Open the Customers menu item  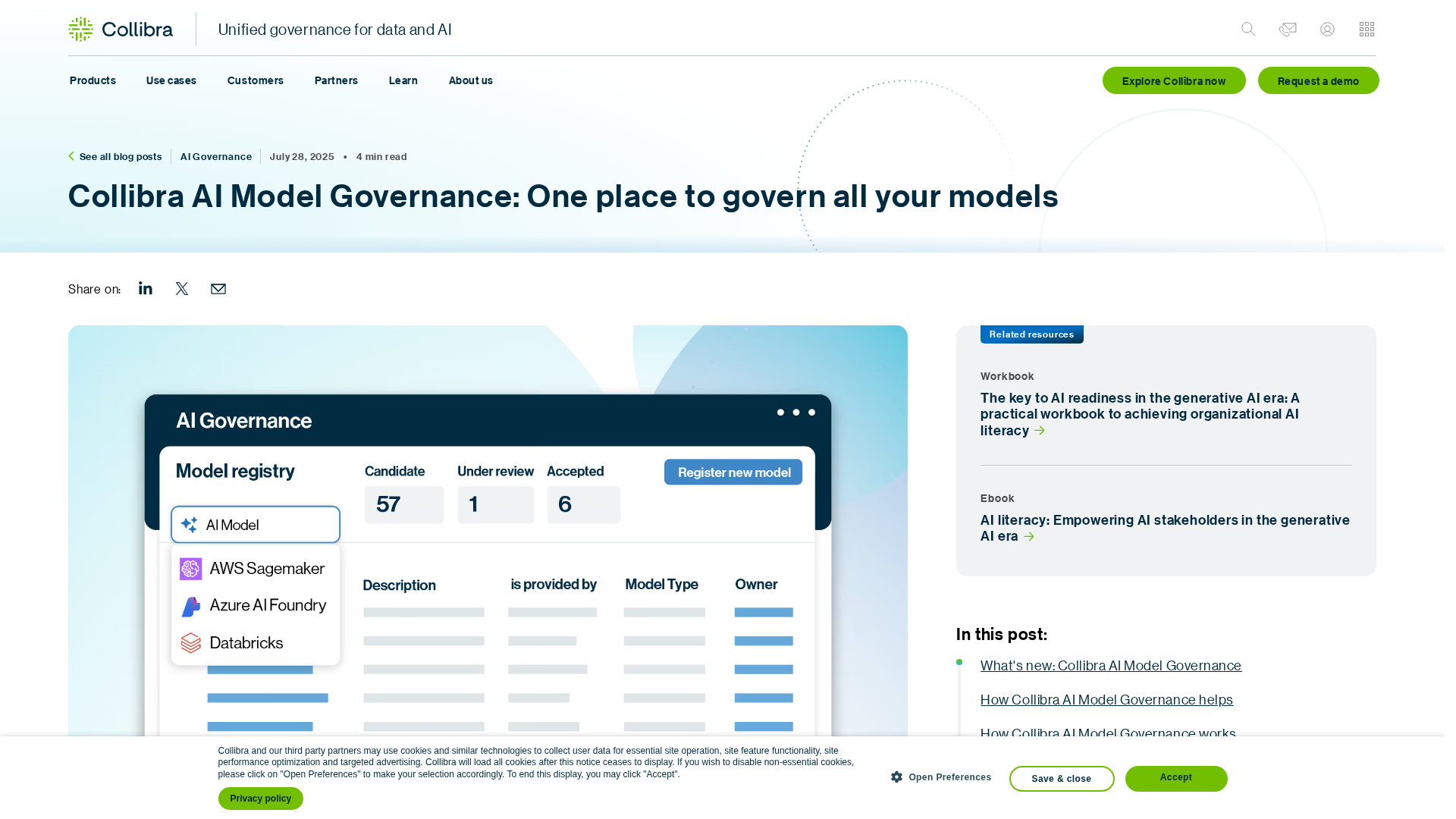256,80
